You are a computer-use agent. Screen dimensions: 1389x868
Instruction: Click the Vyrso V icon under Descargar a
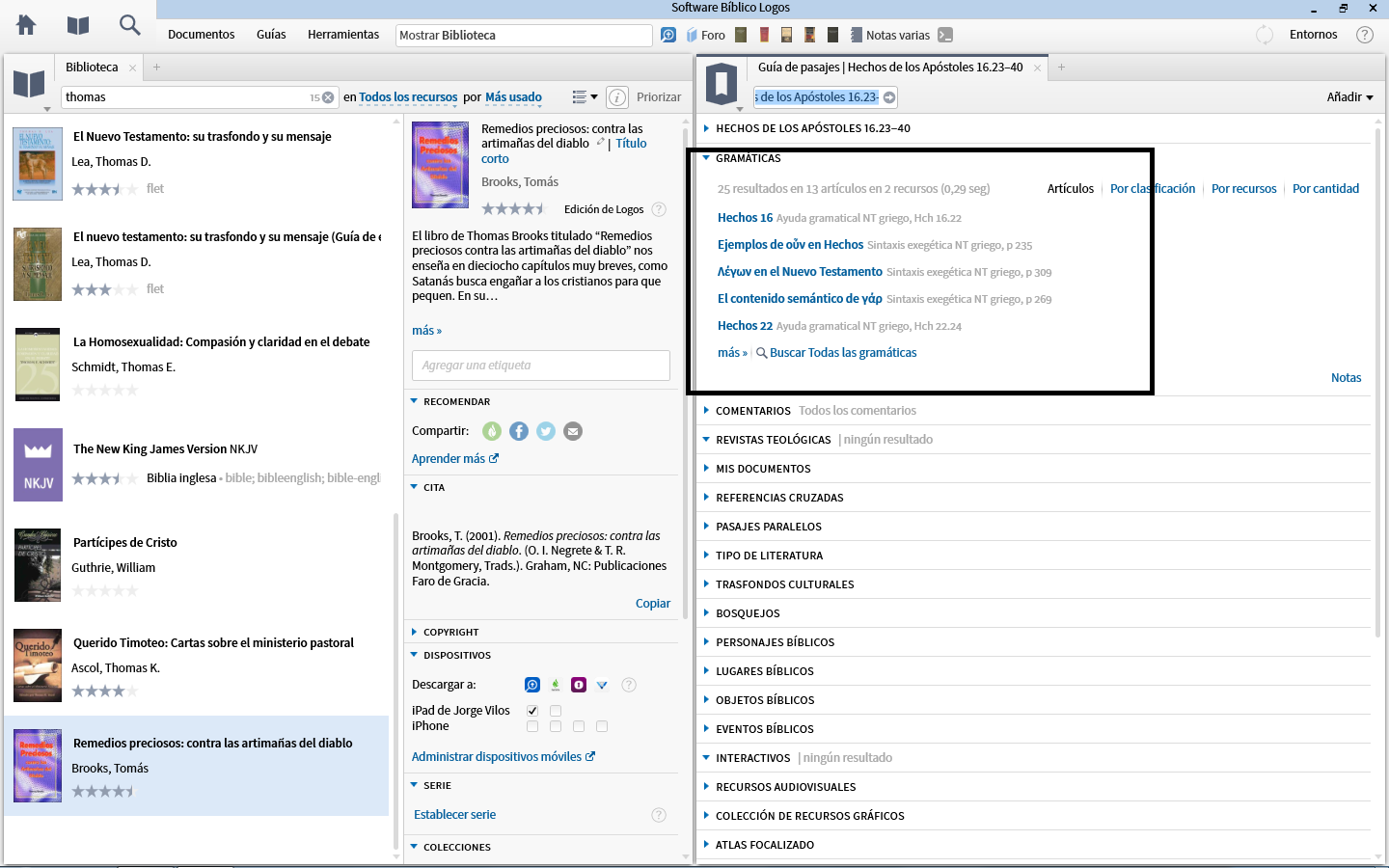coord(602,685)
